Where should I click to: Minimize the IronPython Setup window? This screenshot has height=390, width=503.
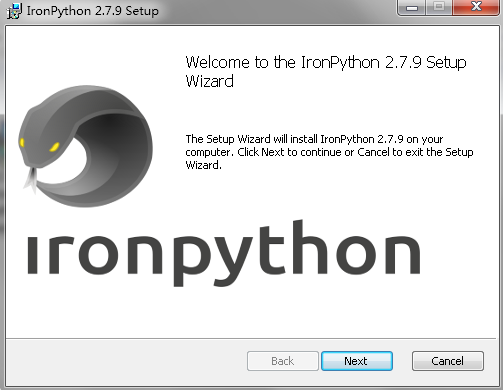coord(412,7)
